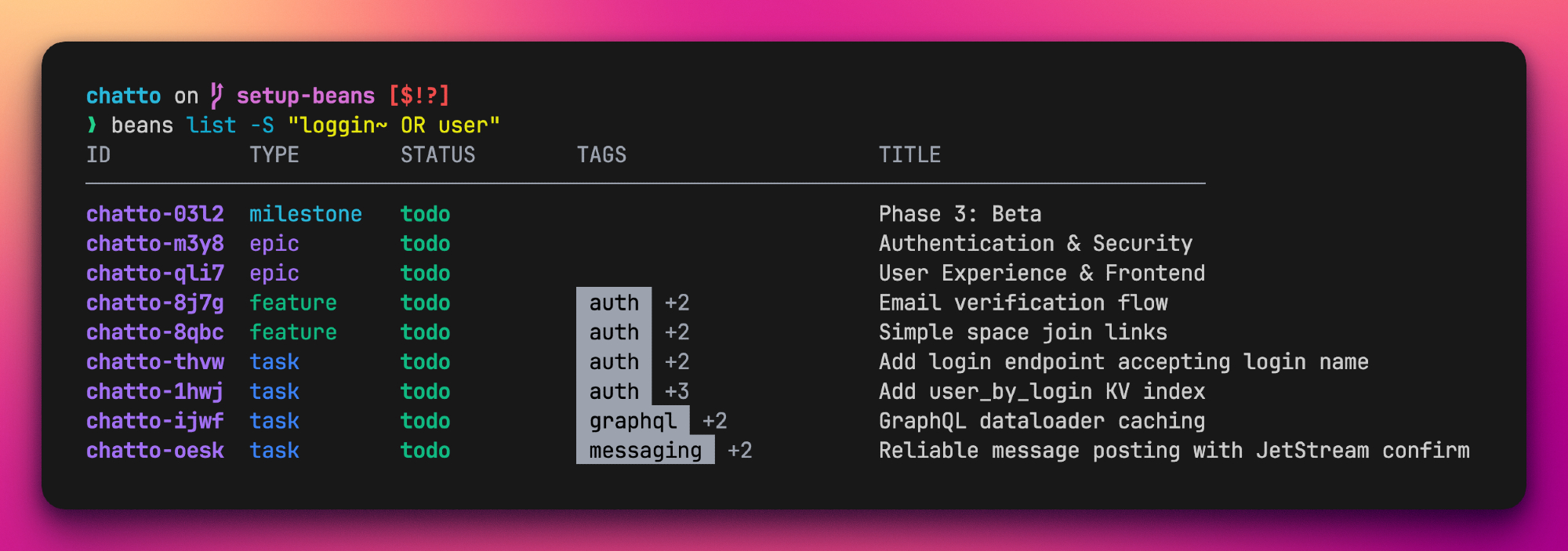Click the prompt arrow before beans command

pyautogui.click(x=93, y=125)
